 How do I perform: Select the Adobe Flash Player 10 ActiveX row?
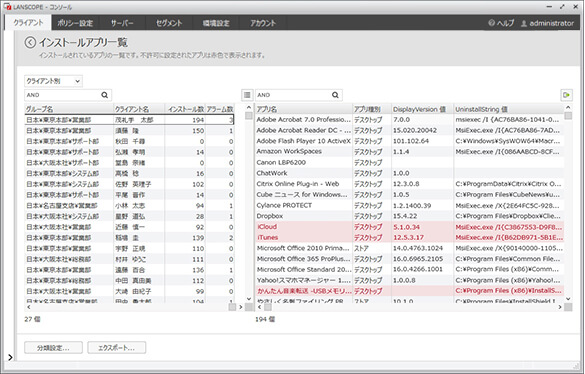click(x=410, y=141)
